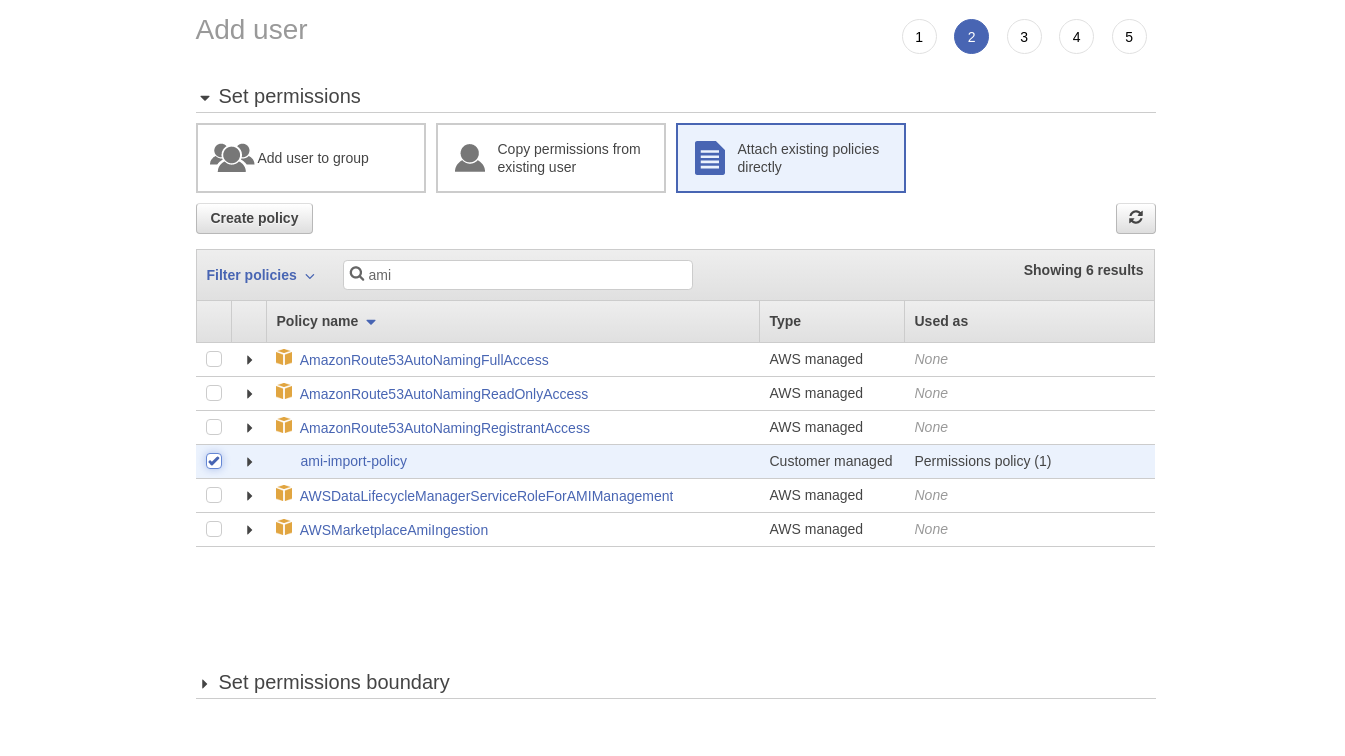The width and height of the screenshot is (1345, 756).
Task: Click the search magnifier in the filter field
Action: (357, 274)
